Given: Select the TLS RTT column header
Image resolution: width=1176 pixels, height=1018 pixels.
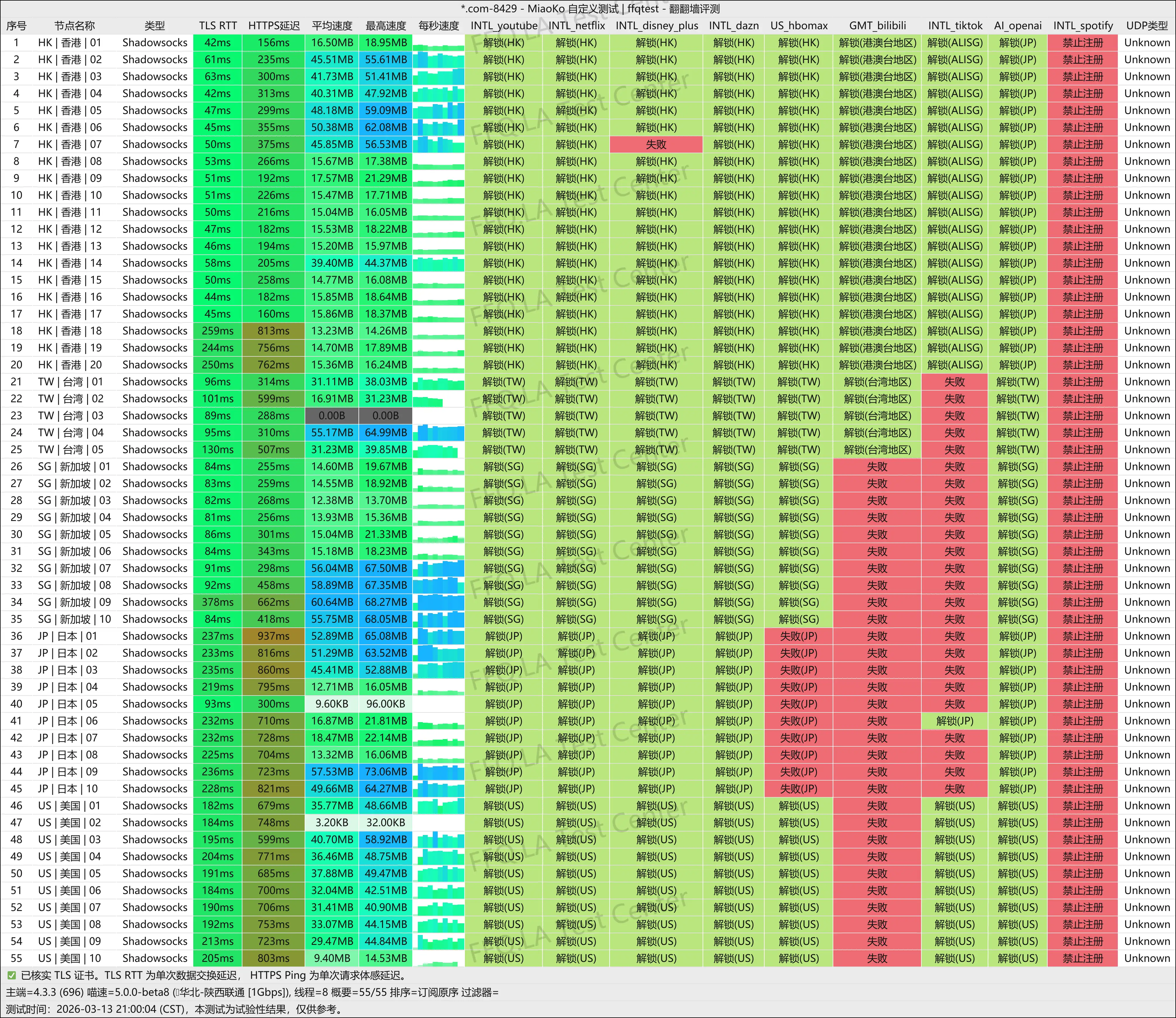Looking at the screenshot, I should point(218,25).
